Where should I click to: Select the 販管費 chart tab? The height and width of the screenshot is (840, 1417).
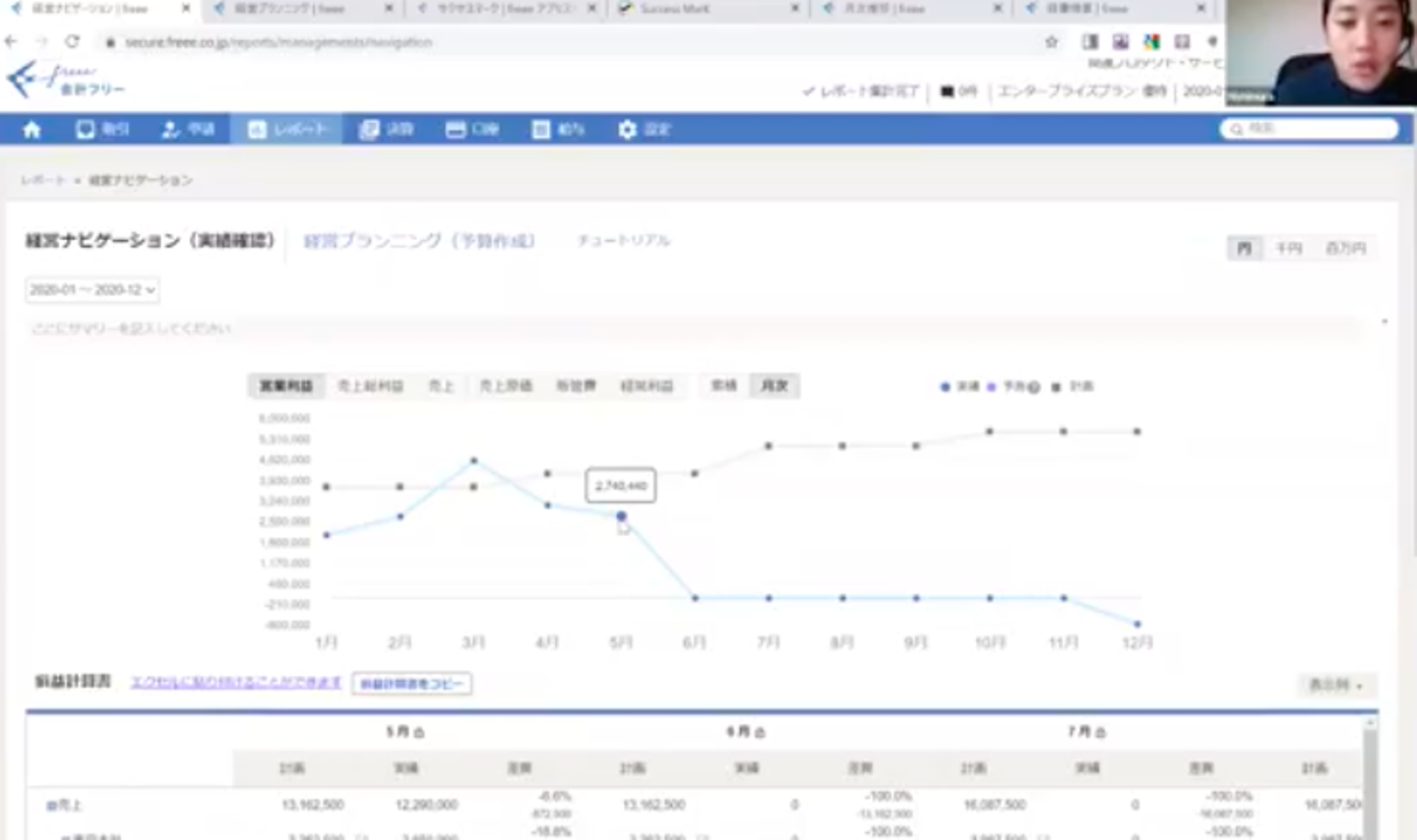click(x=576, y=386)
